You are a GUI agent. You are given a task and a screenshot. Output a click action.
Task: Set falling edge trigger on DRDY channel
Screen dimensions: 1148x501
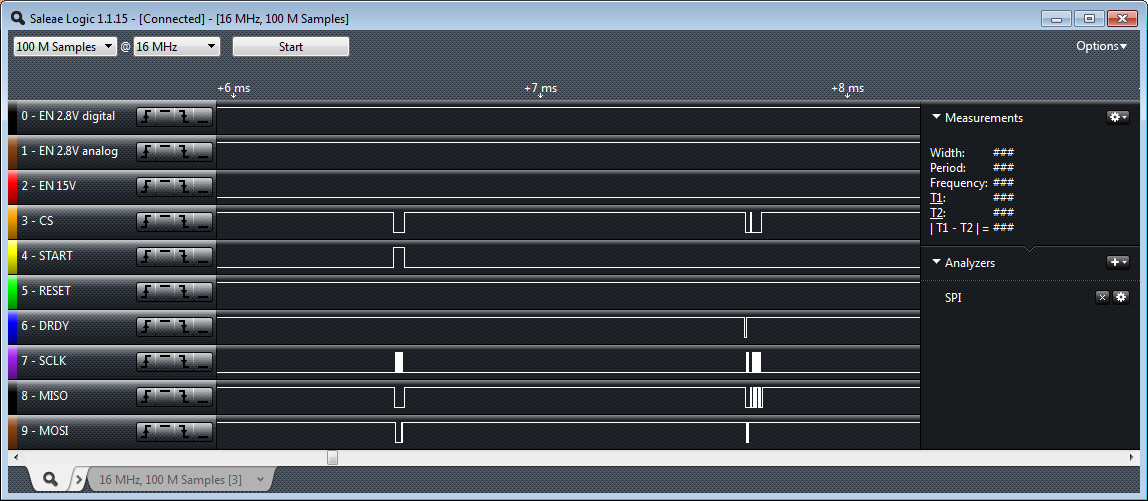coord(184,327)
